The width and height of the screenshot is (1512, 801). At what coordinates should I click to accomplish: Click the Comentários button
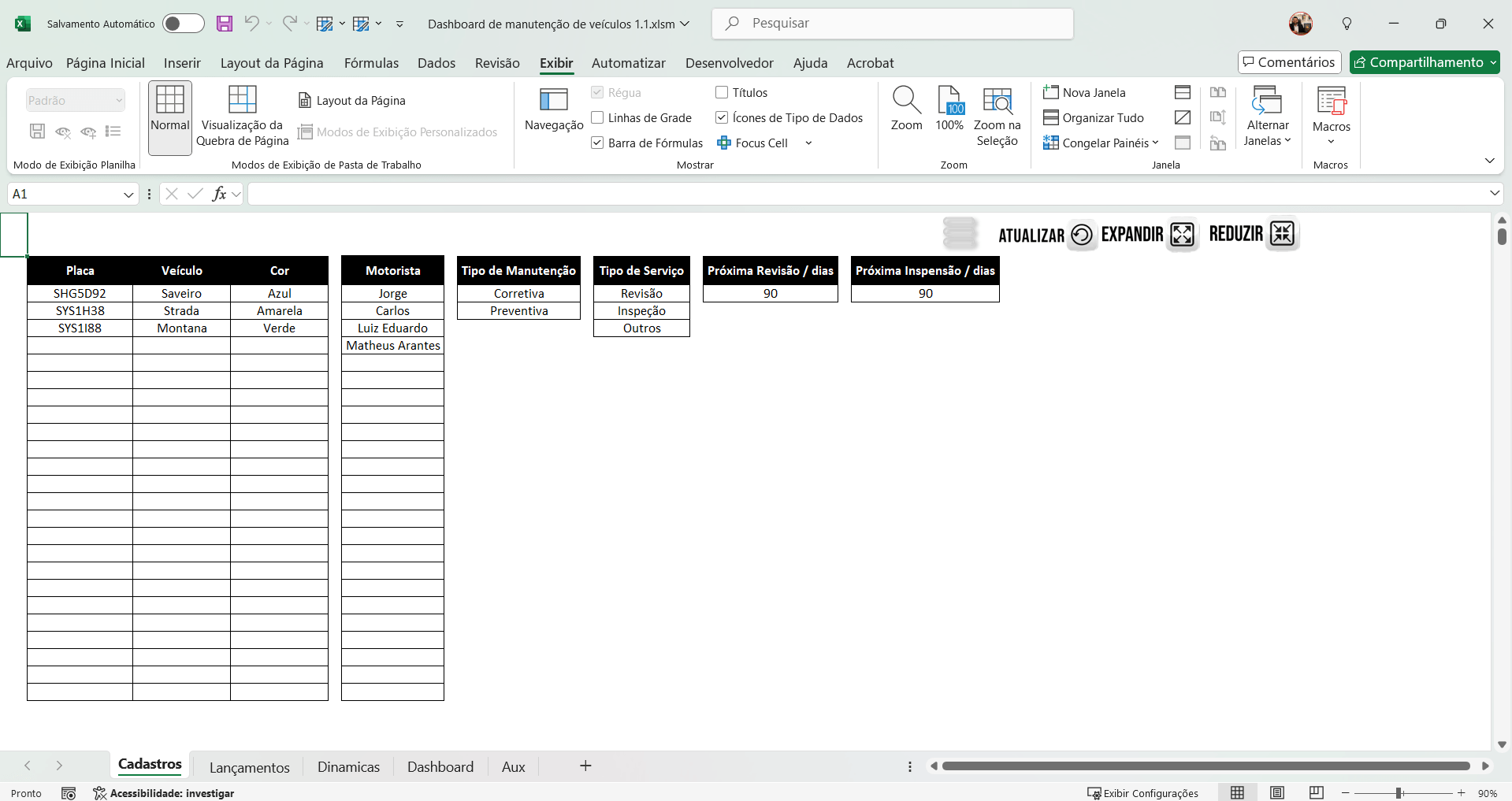1289,62
